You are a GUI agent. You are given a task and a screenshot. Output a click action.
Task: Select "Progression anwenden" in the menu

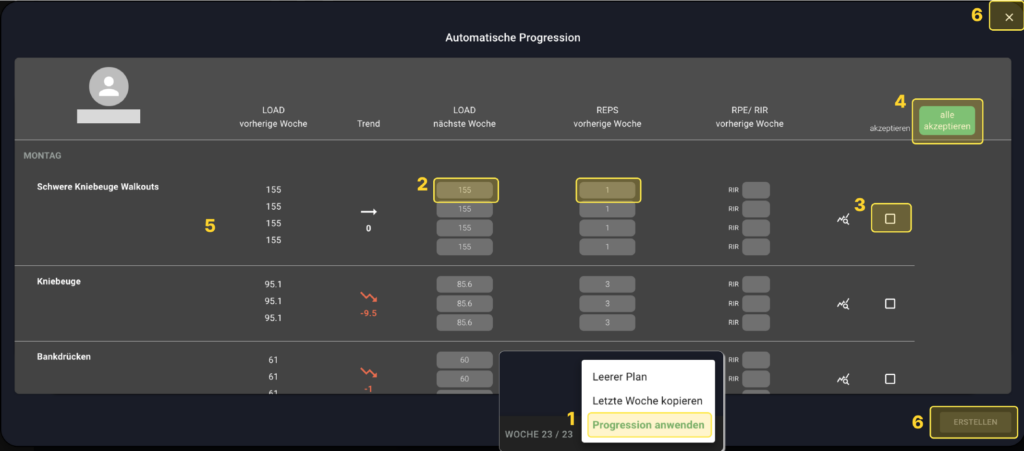[x=648, y=425]
